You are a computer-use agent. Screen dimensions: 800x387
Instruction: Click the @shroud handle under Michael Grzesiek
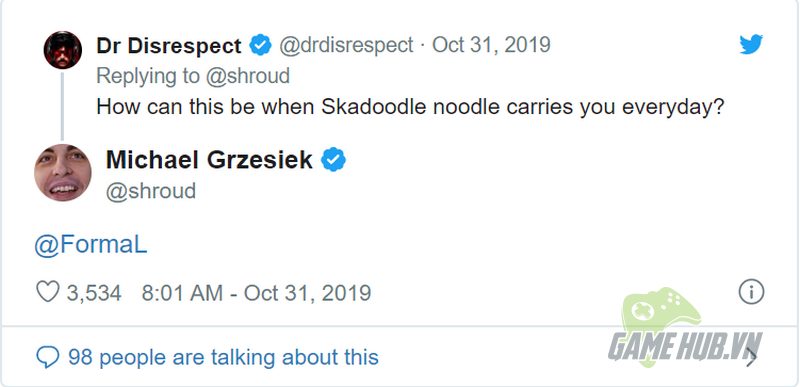(151, 191)
